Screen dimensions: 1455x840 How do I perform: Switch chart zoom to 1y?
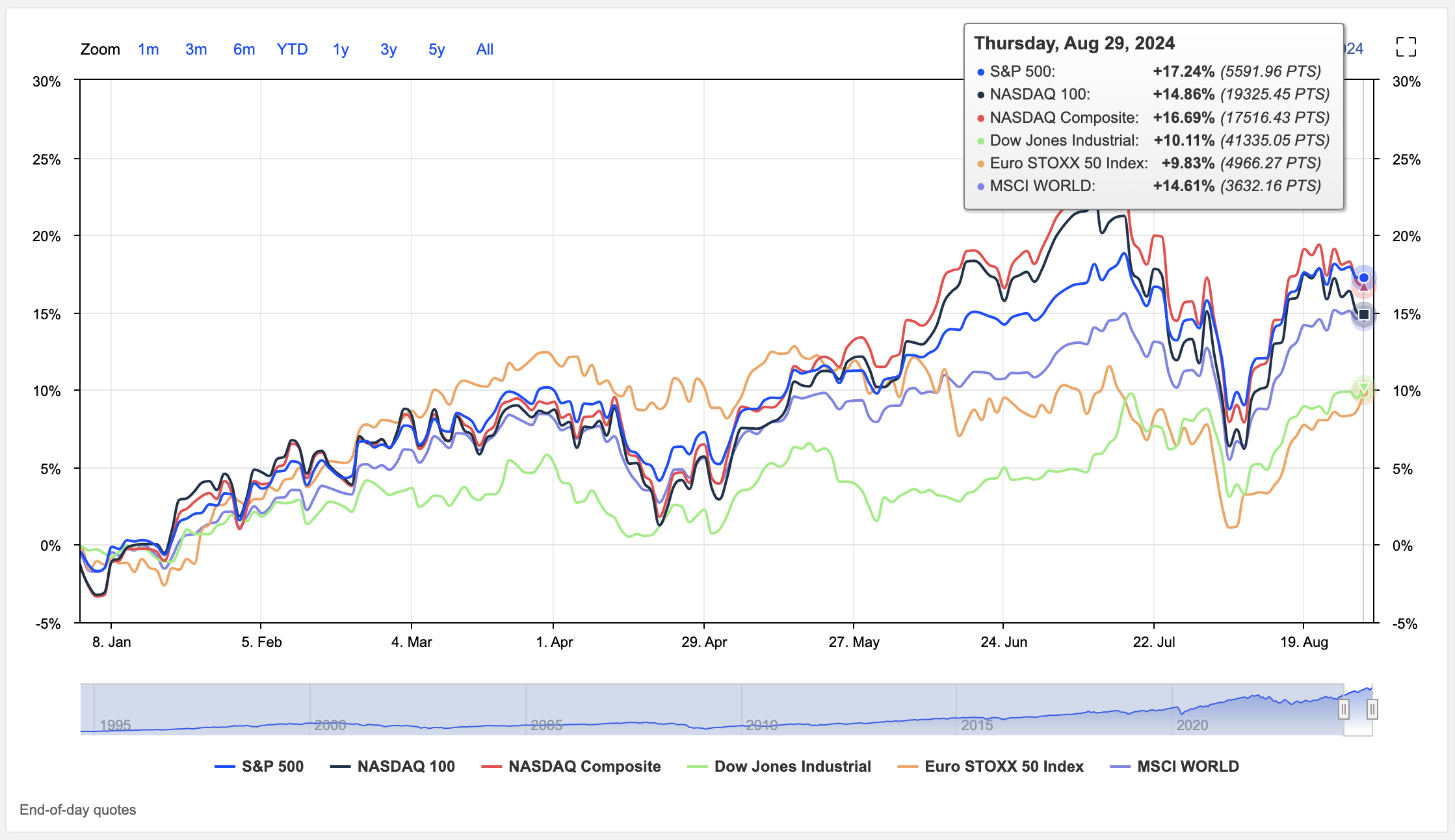point(341,49)
